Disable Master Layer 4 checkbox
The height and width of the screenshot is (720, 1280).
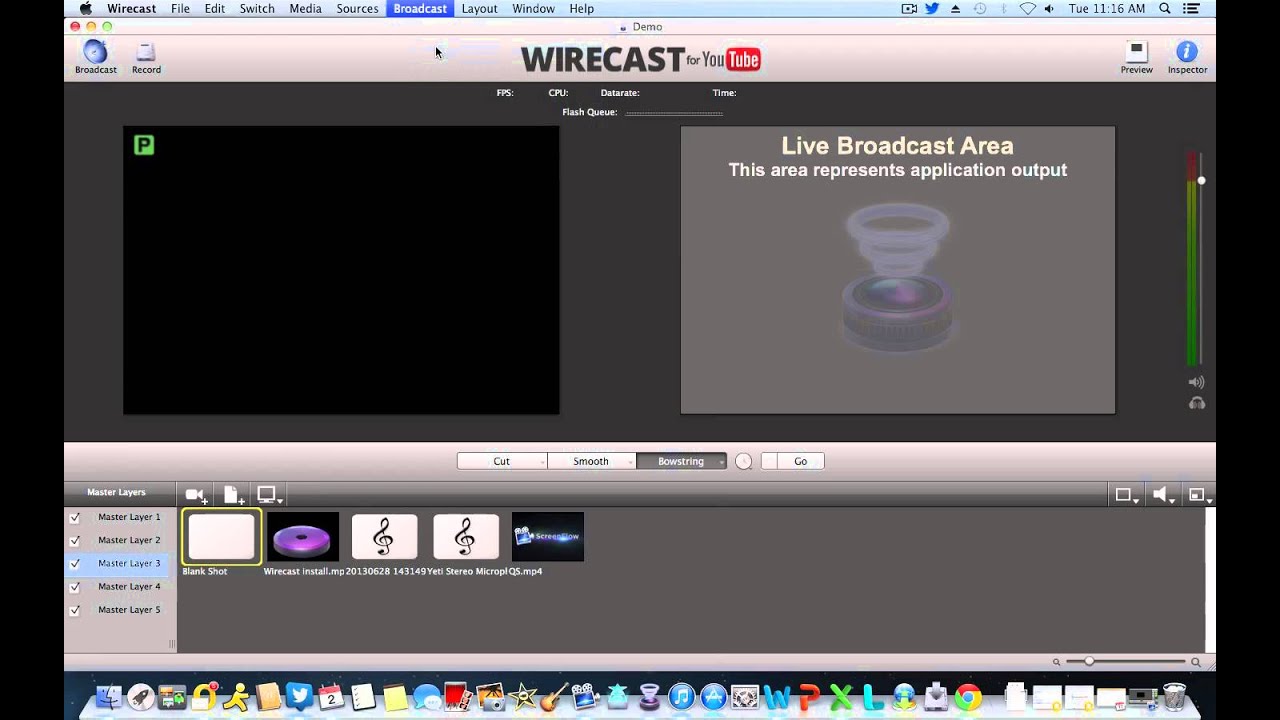pyautogui.click(x=74, y=587)
